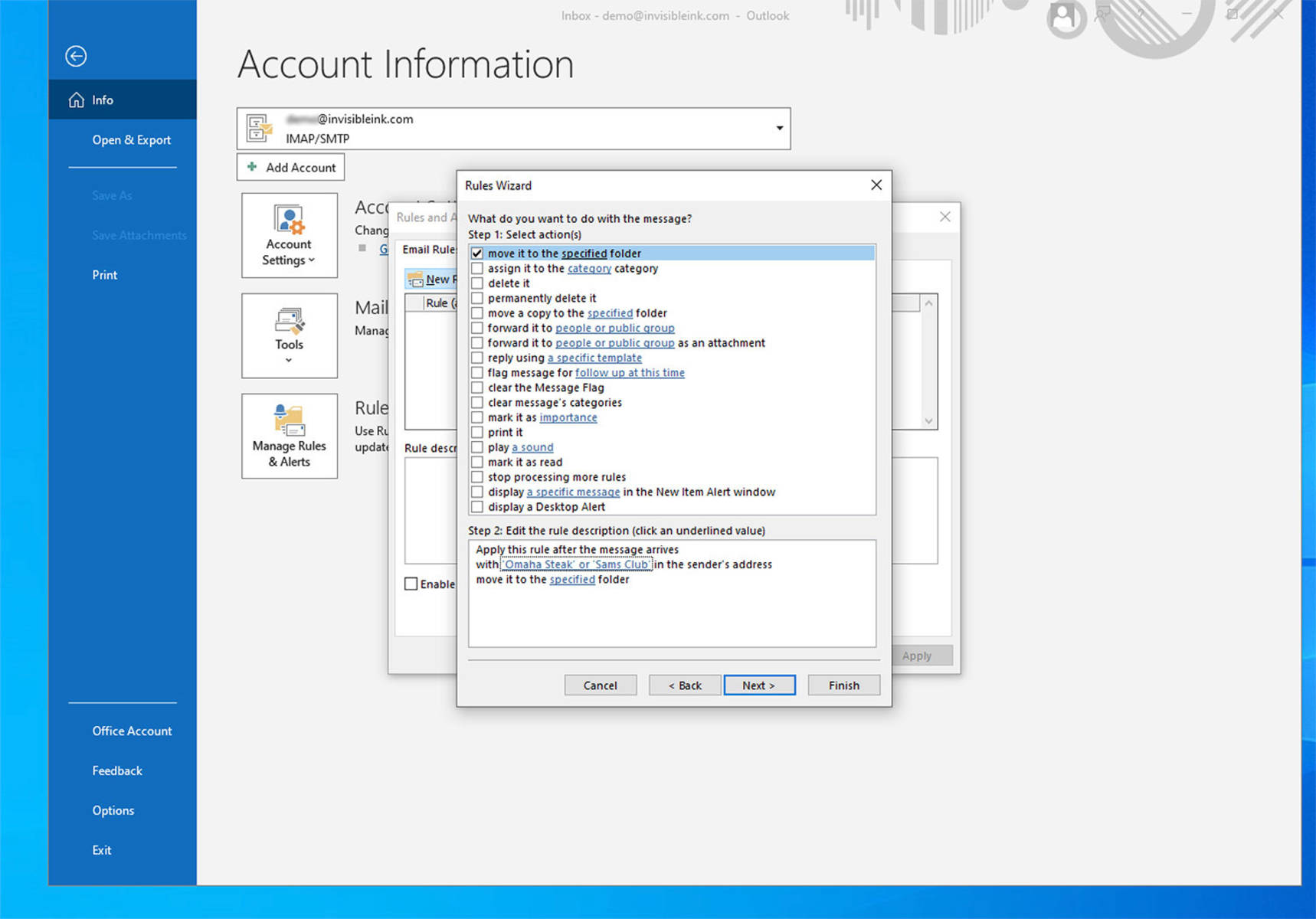Image resolution: width=1316 pixels, height=919 pixels.
Task: Open Outlook Options
Action: coord(113,811)
